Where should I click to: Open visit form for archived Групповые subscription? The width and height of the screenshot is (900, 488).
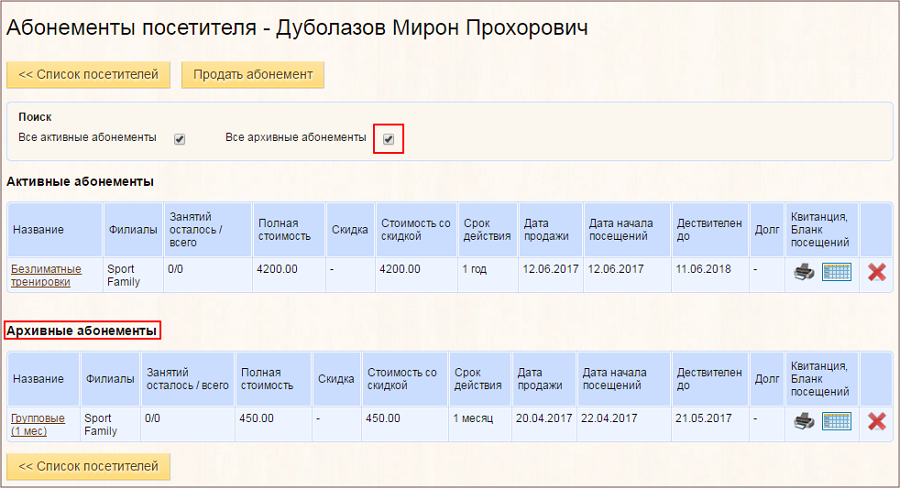point(836,421)
